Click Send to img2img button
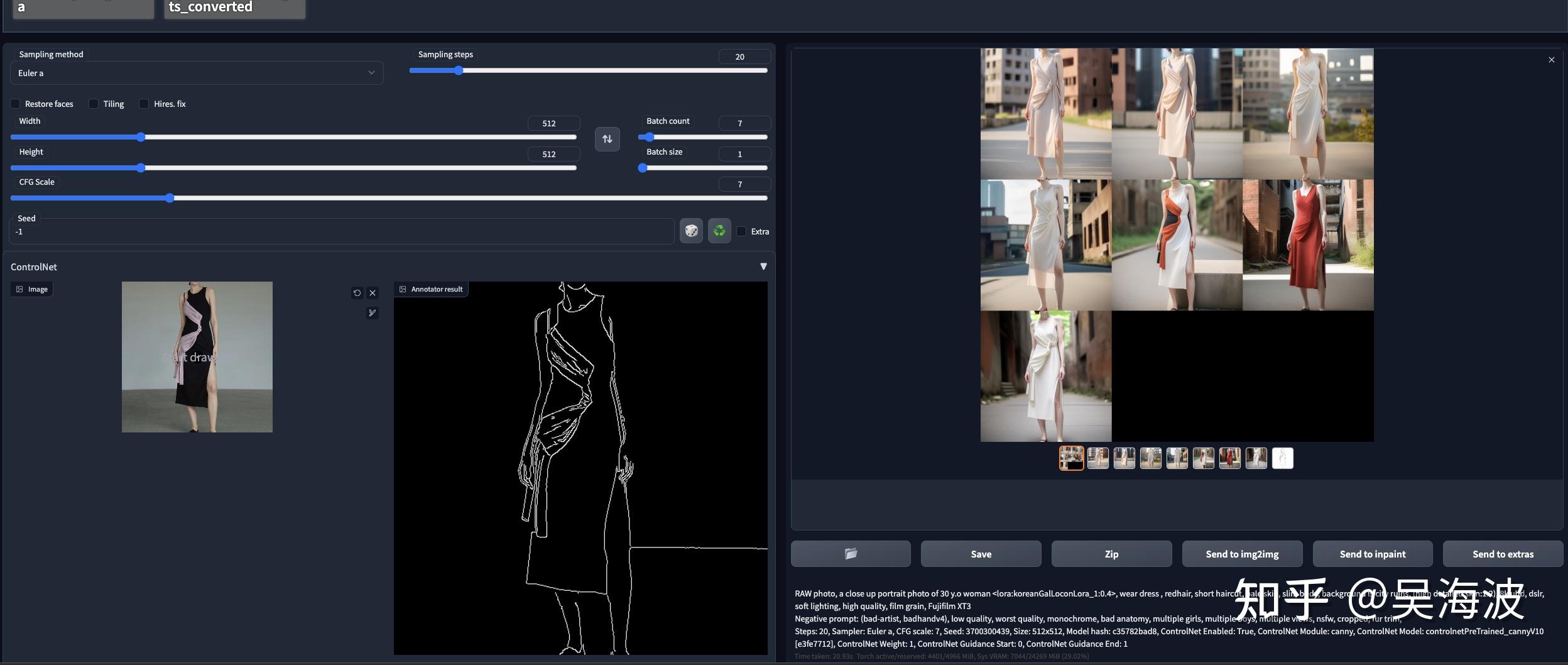 point(1241,554)
